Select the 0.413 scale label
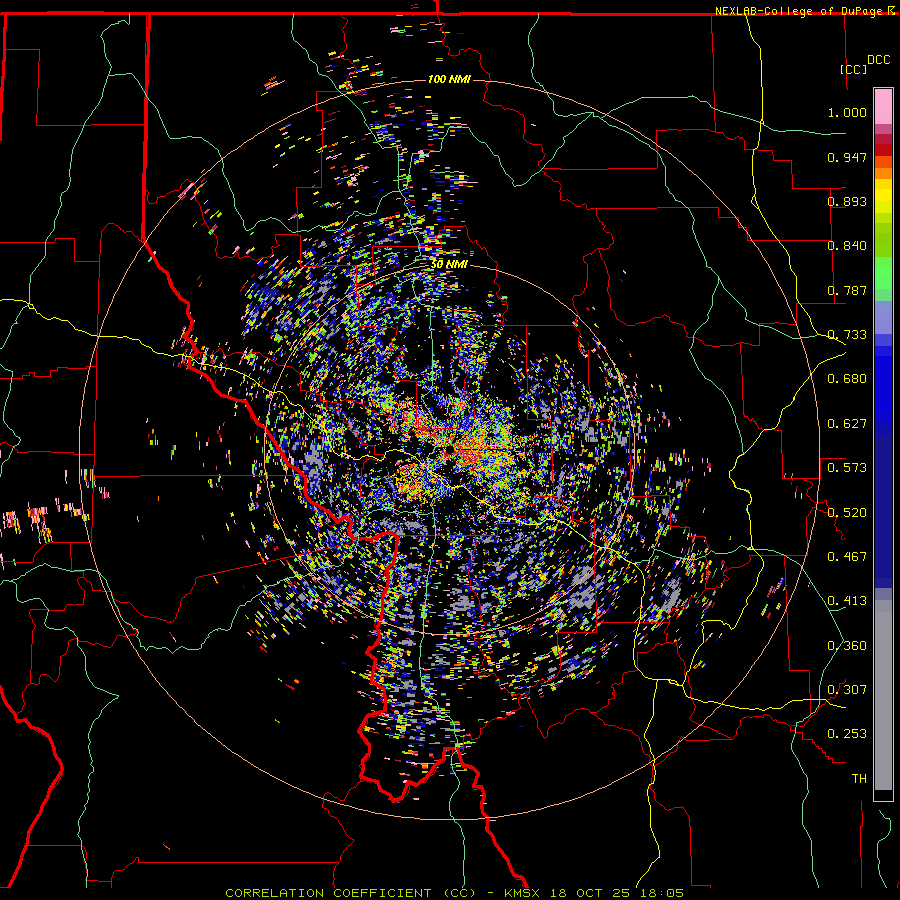This screenshot has height=900, width=900. 847,601
